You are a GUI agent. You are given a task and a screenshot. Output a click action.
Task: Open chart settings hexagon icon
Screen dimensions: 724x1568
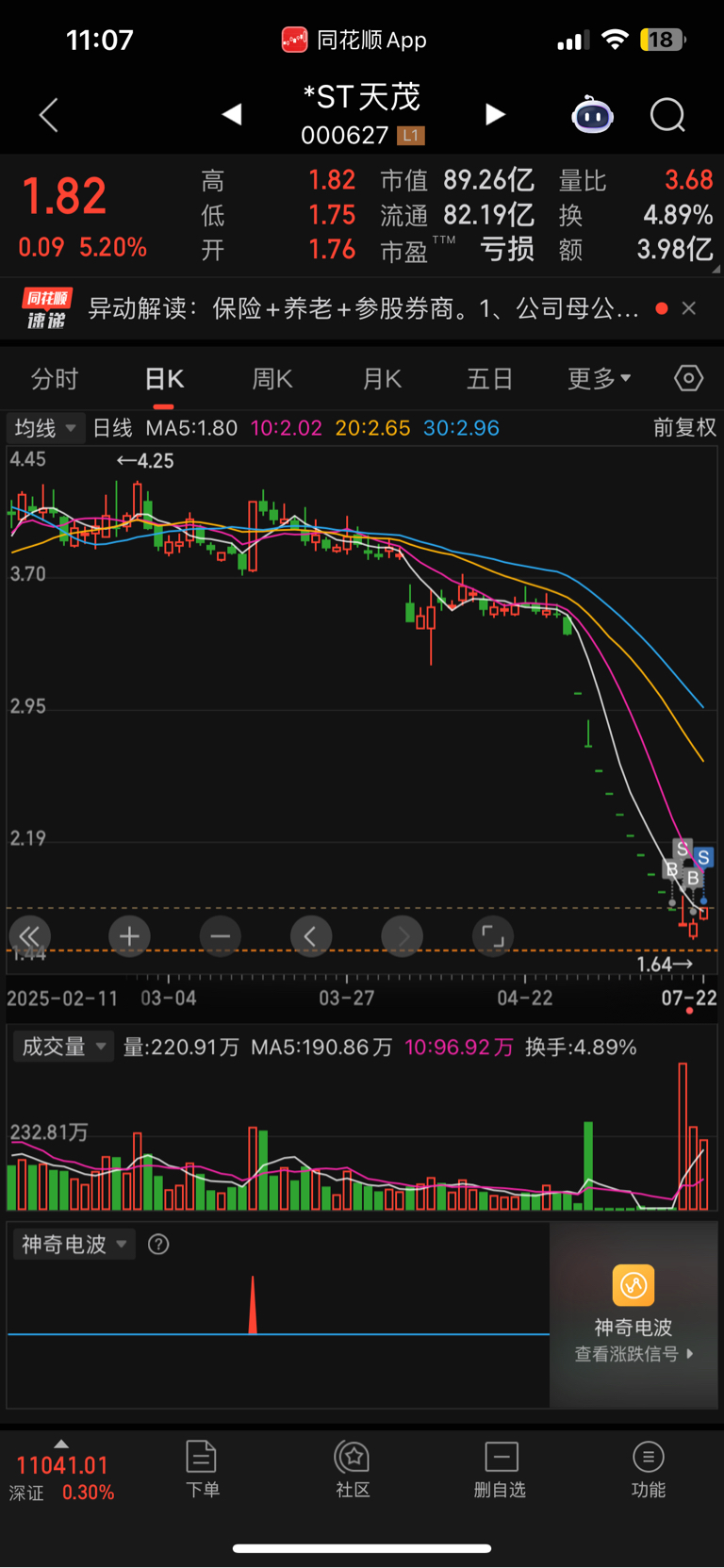(689, 378)
